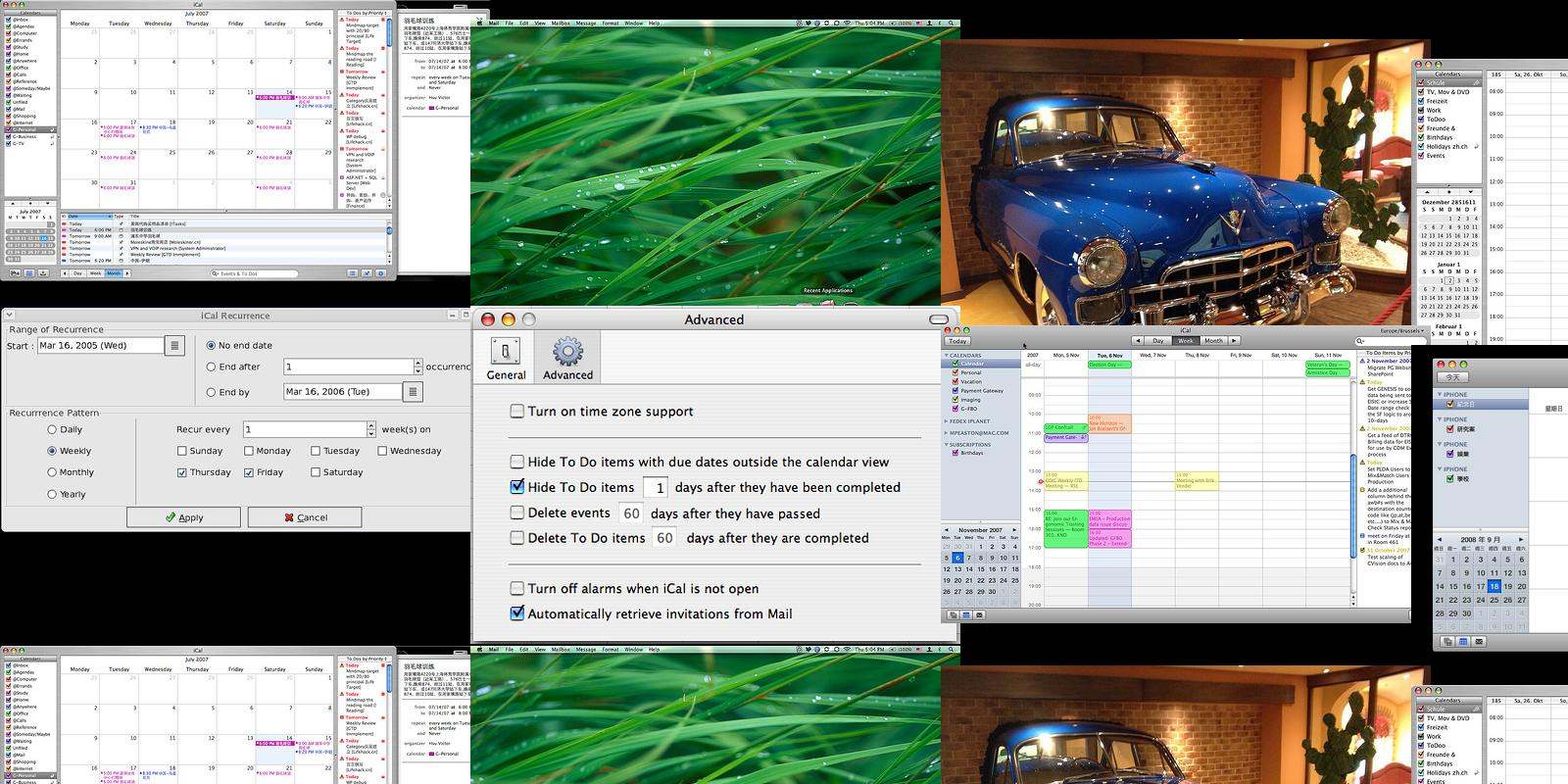Screen dimensions: 1568x784
Task: Open the Election Day event
Action: point(1109,364)
